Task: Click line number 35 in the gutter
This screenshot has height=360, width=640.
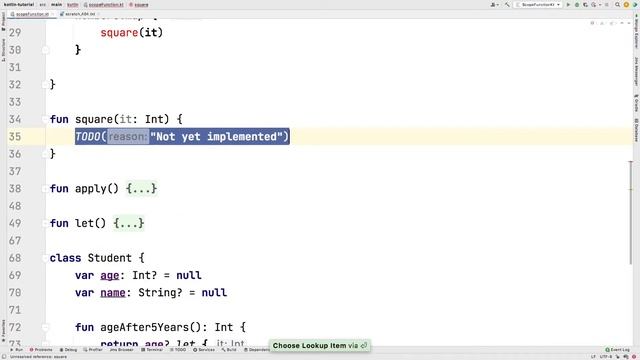Action: (15, 137)
